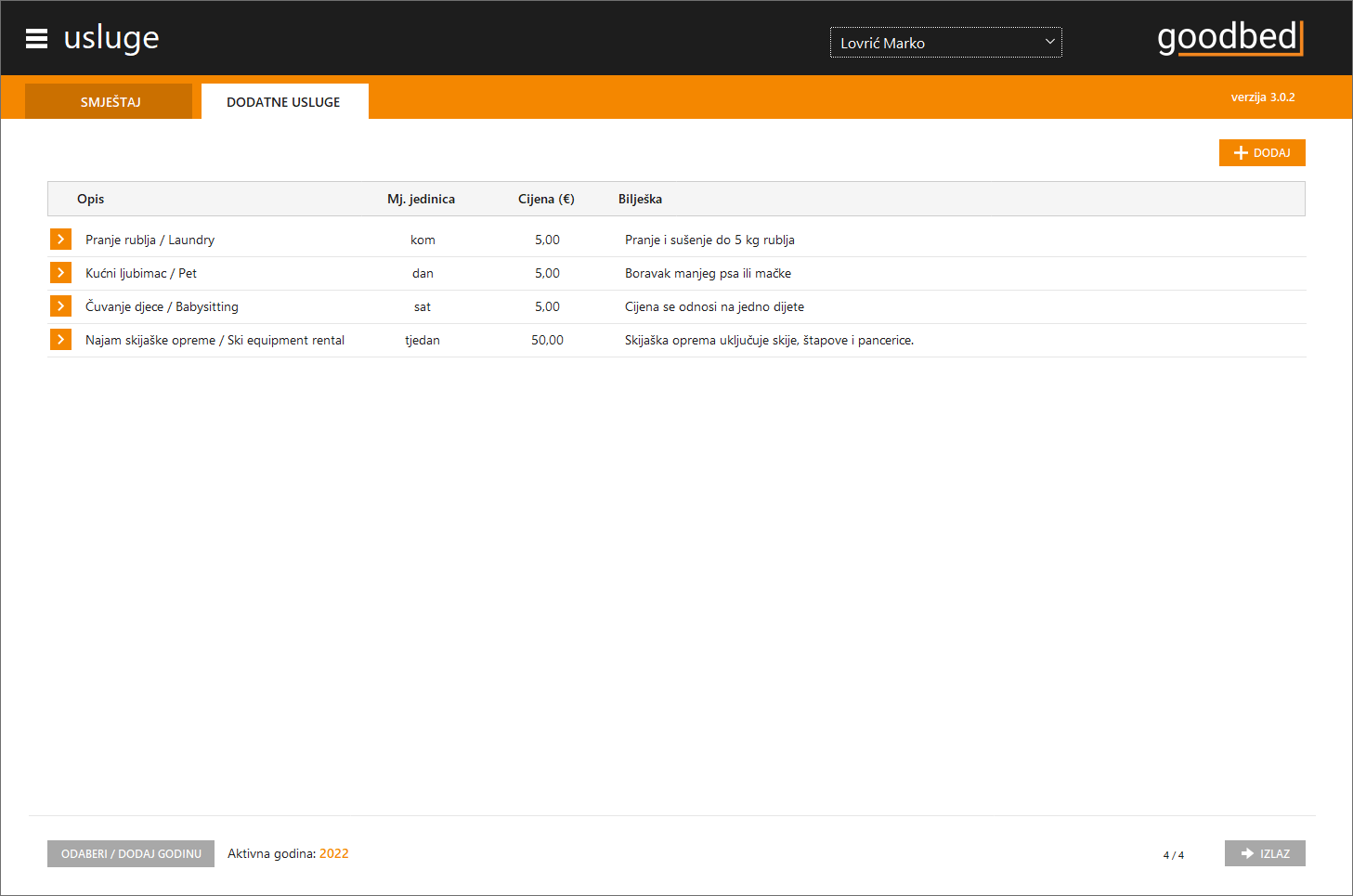The width and height of the screenshot is (1353, 896).
Task: Click the Bilješka column header
Action: (x=641, y=199)
